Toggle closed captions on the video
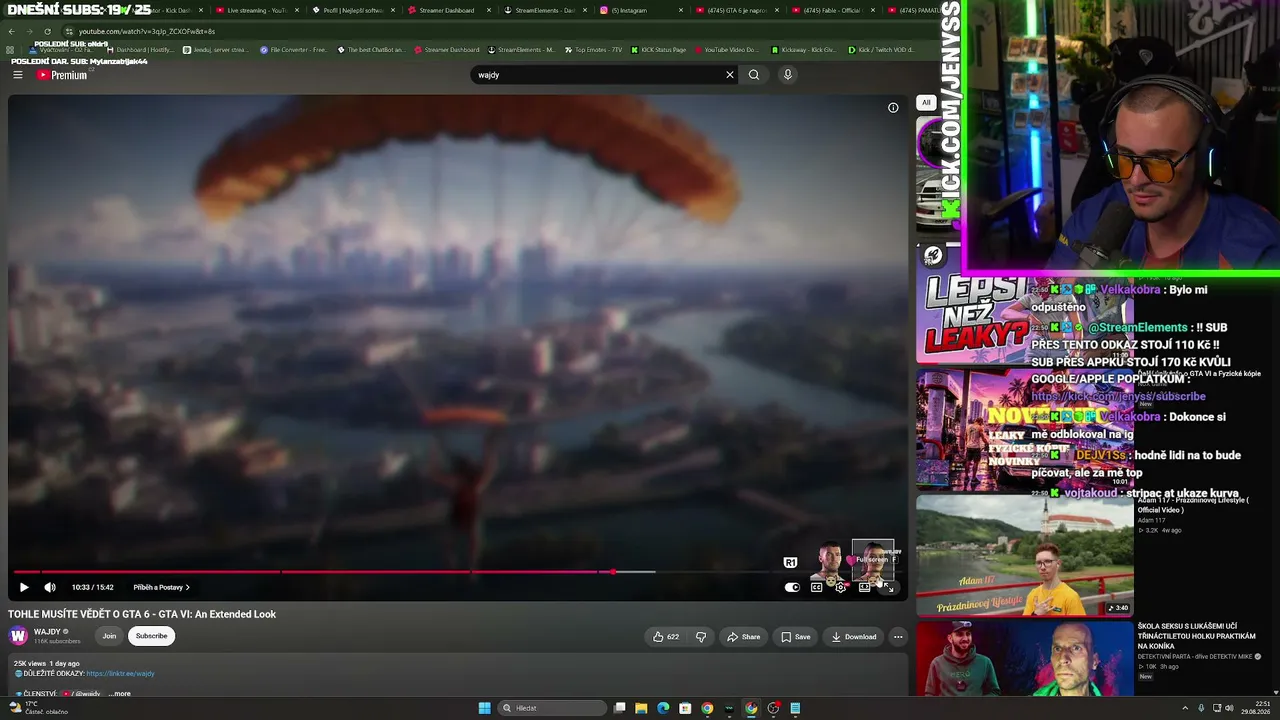 tap(816, 587)
